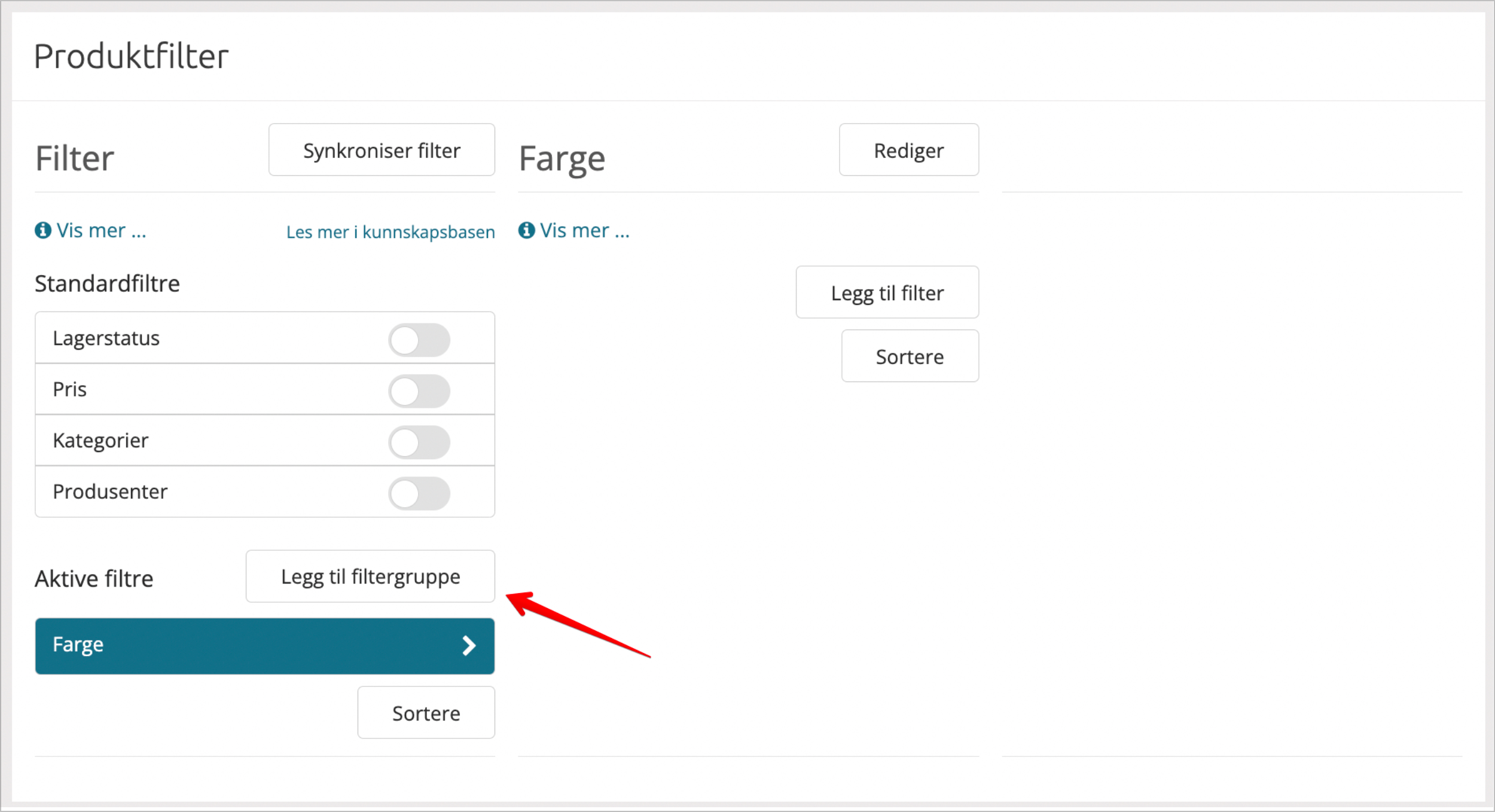Click the info icon in Farge column
1495x812 pixels.
[526, 230]
